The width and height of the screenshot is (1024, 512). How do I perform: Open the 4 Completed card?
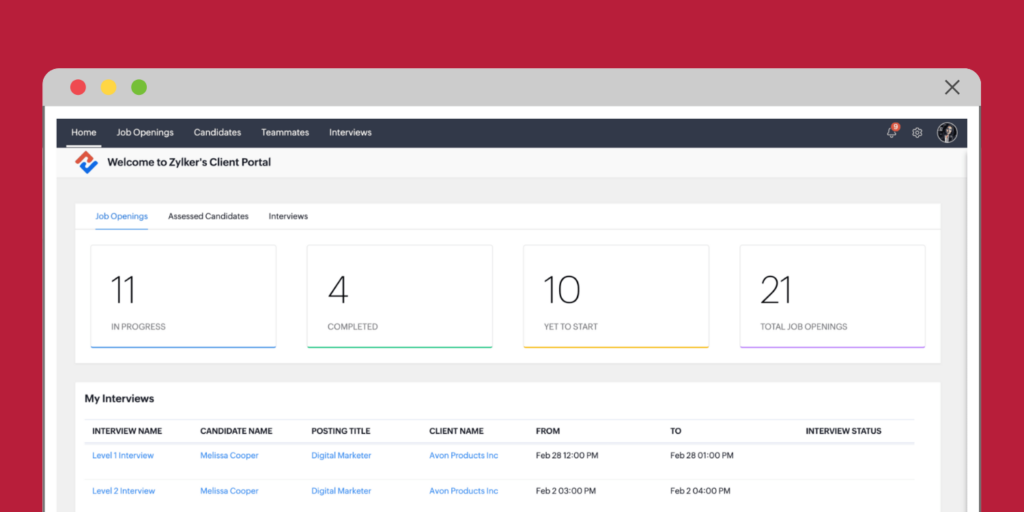(400, 296)
